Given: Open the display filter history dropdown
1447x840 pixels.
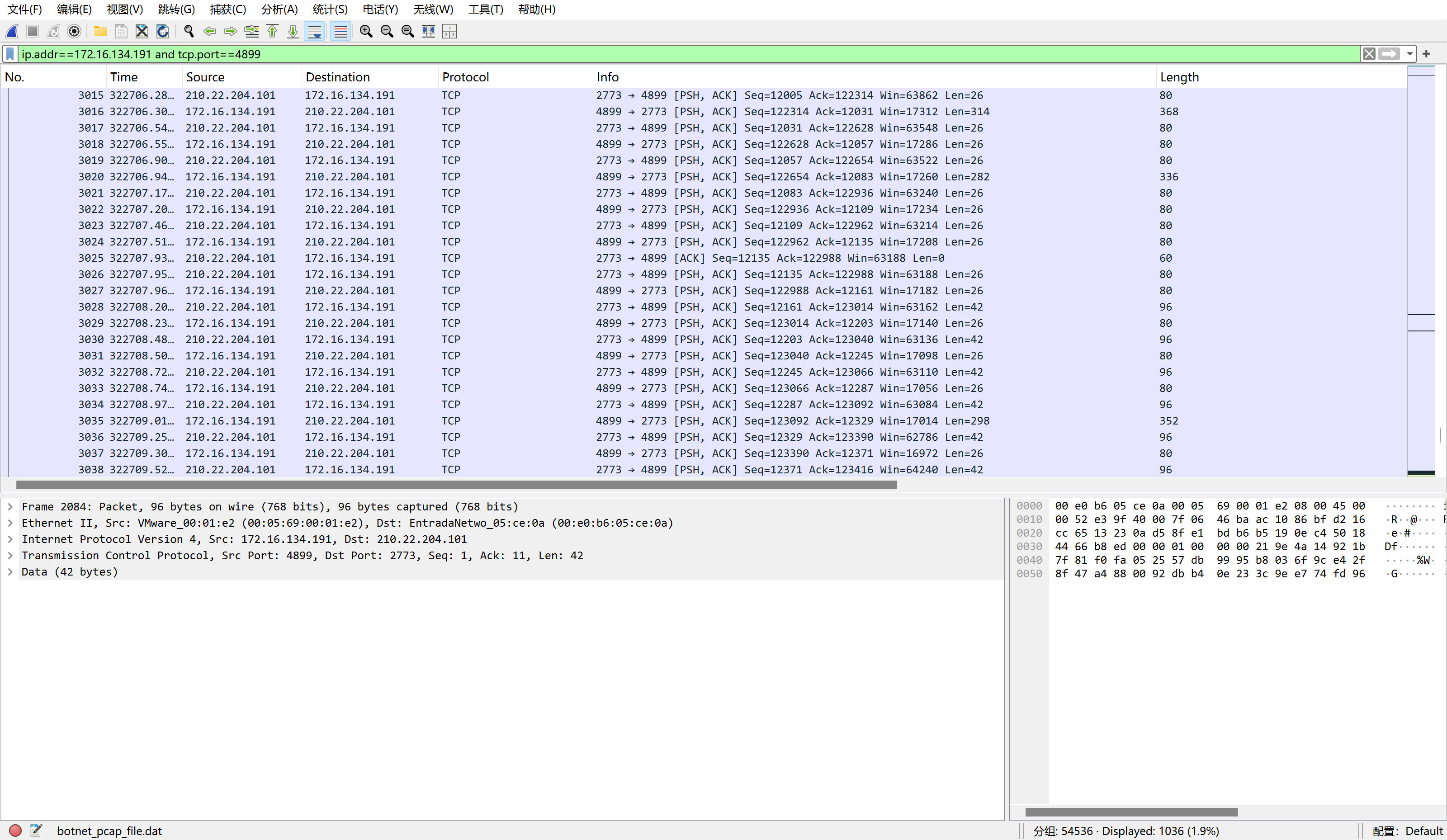Looking at the screenshot, I should click(1409, 54).
